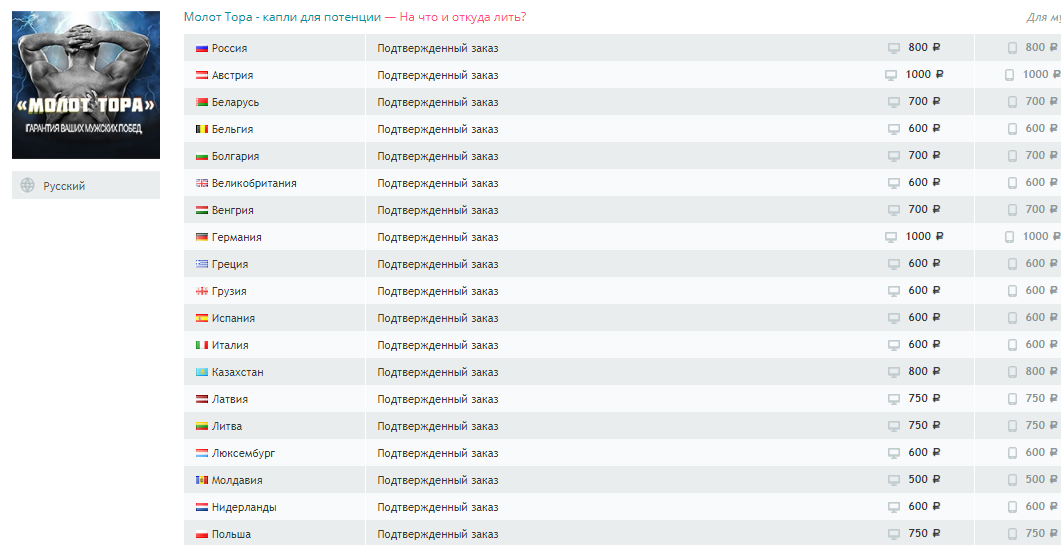1061x545 pixels.
Task: Click the desktop monitor icon in Germany row
Action: (891, 237)
